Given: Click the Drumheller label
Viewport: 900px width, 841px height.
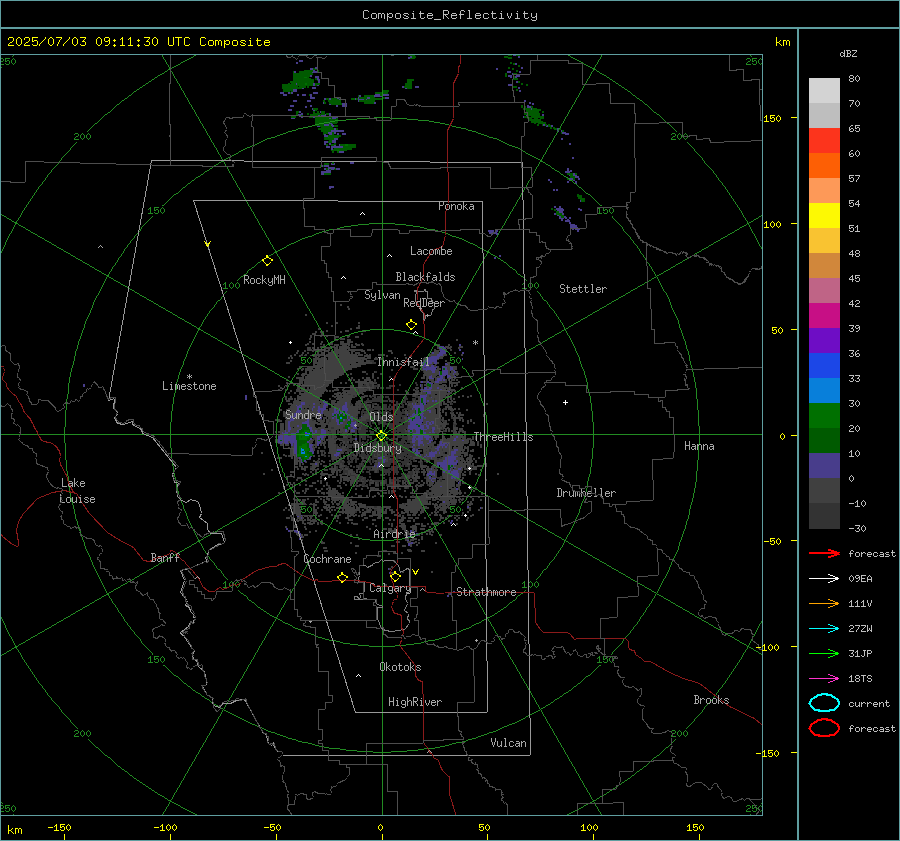Looking at the screenshot, I should 586,493.
